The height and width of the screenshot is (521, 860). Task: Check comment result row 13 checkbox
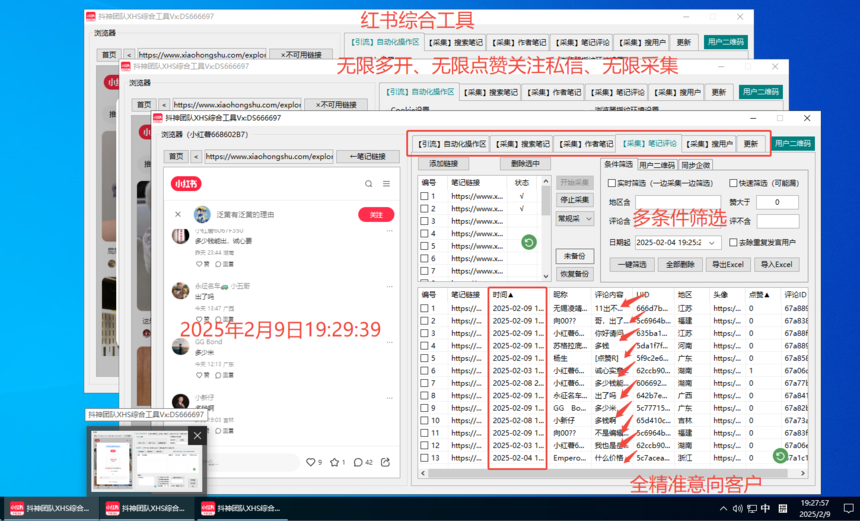424,458
